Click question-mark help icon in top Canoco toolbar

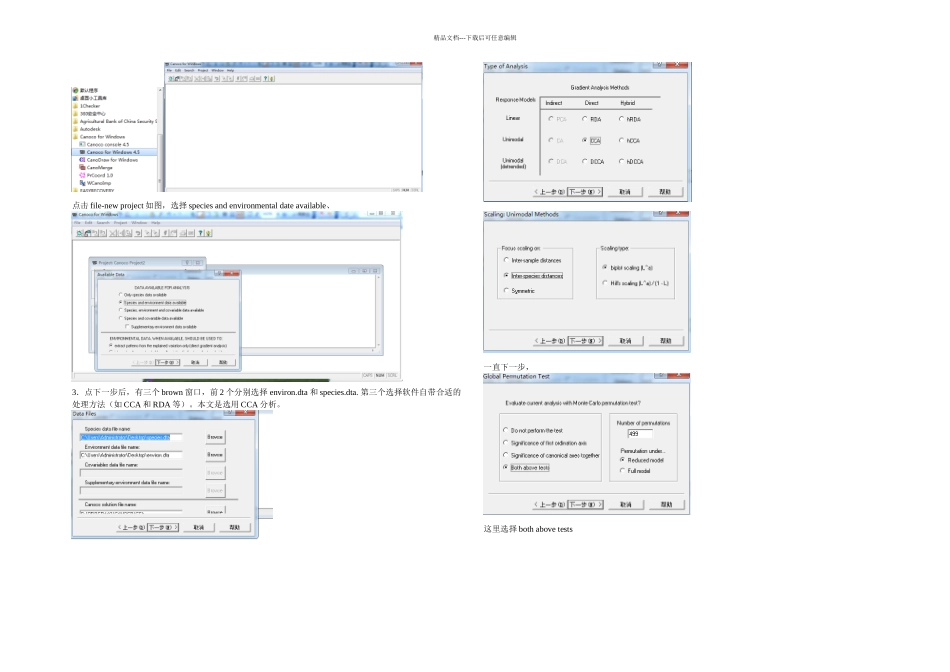pos(265,79)
